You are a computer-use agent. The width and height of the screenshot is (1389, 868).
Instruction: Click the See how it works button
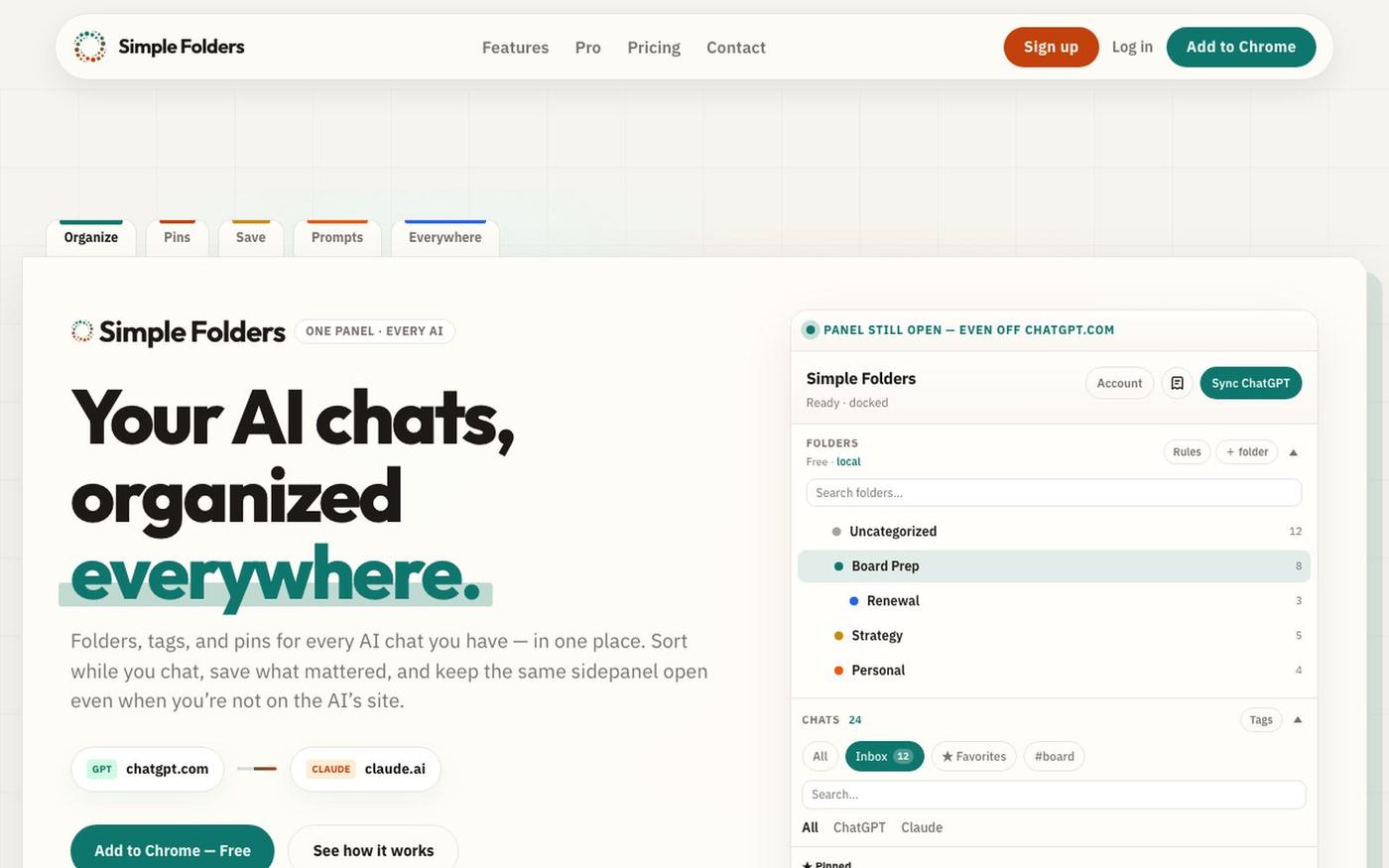click(373, 850)
